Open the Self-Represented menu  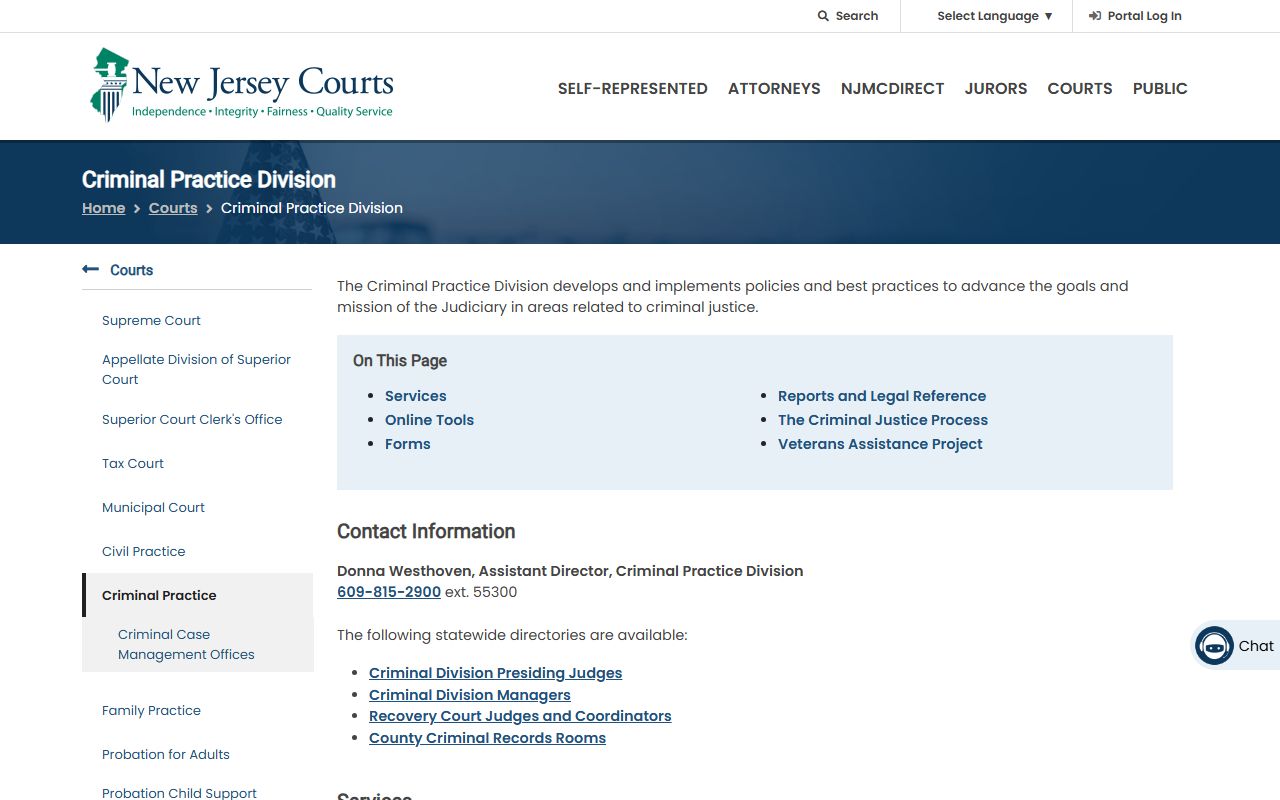[x=633, y=88]
